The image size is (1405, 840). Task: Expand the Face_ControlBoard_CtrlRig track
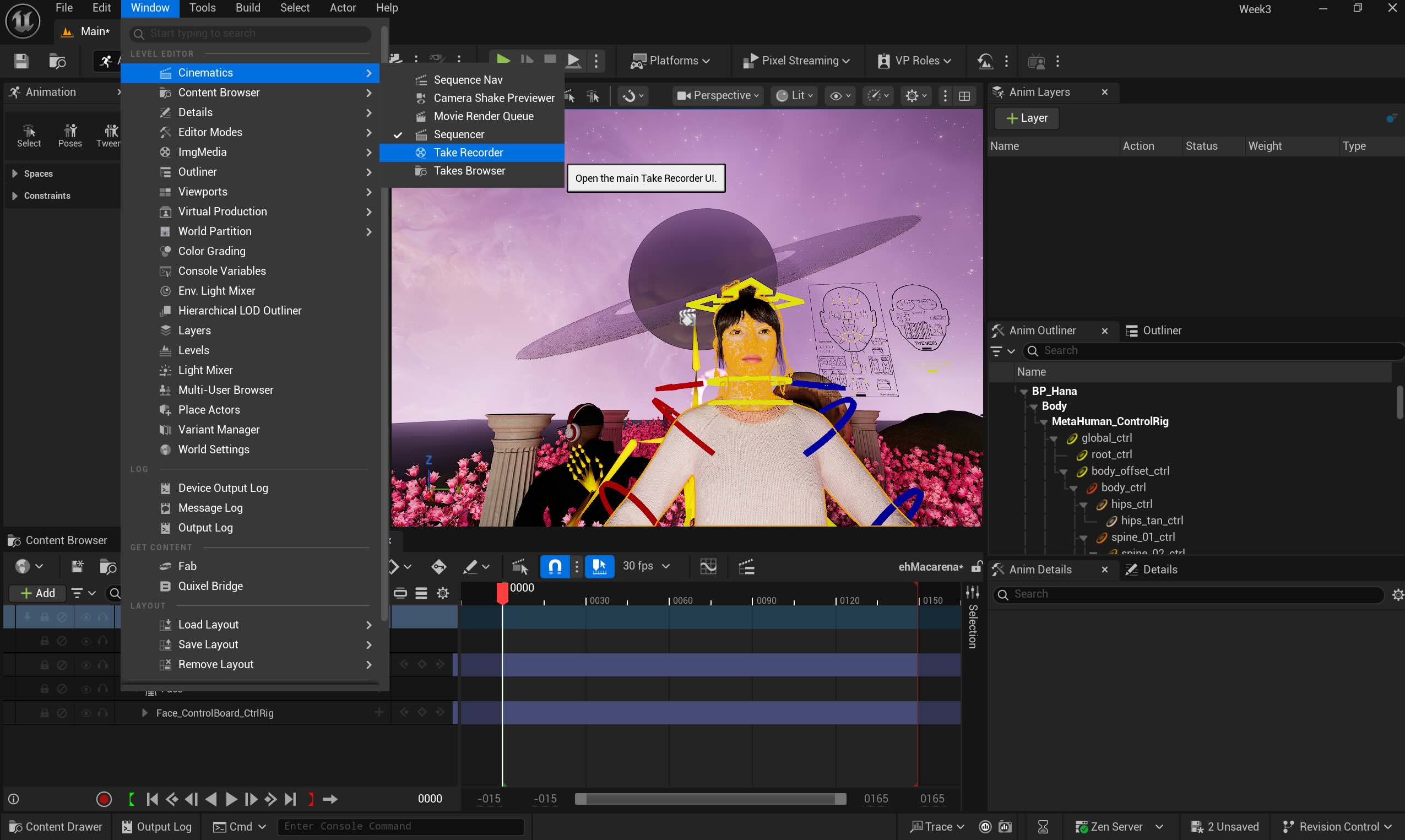(x=144, y=713)
